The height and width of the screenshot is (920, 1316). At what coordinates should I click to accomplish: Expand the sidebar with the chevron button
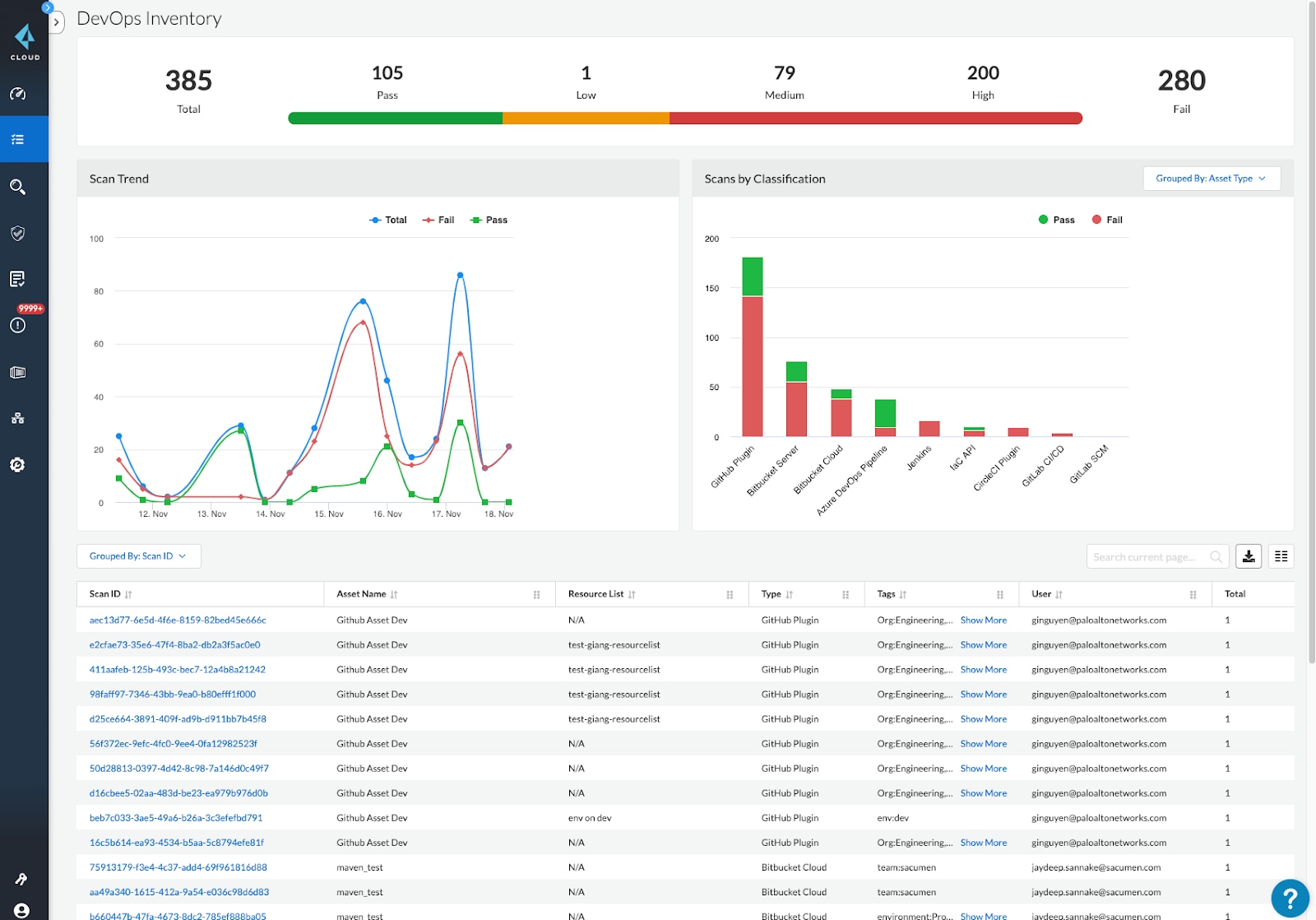coord(56,22)
